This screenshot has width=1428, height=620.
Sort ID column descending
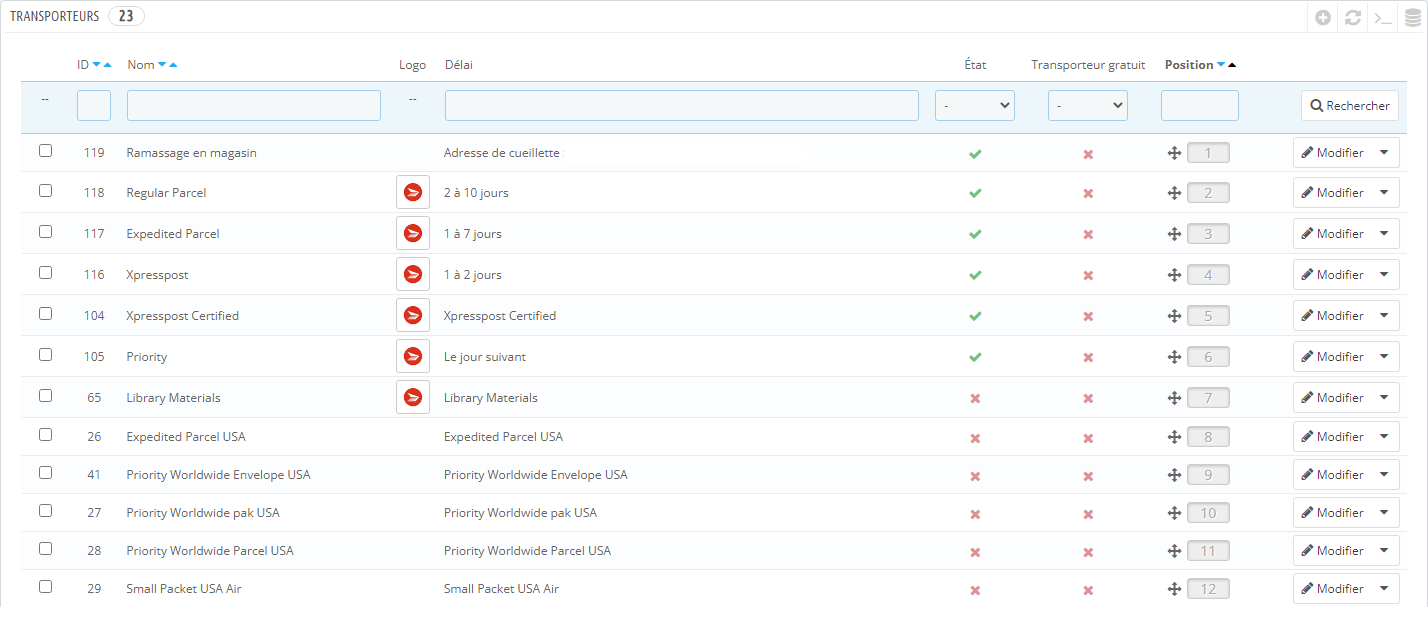coord(96,65)
